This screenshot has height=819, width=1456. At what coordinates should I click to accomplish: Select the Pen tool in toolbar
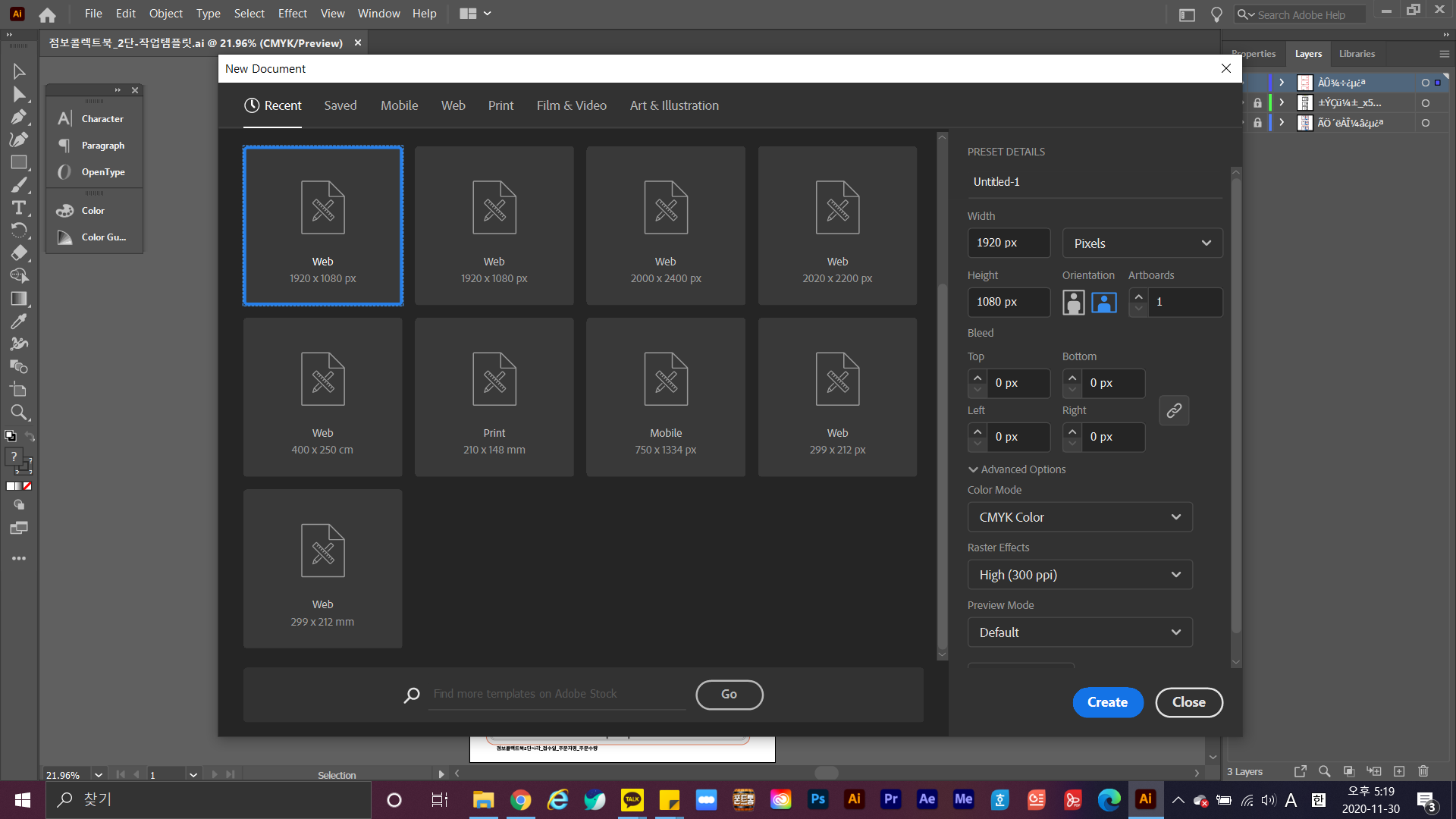tap(19, 117)
